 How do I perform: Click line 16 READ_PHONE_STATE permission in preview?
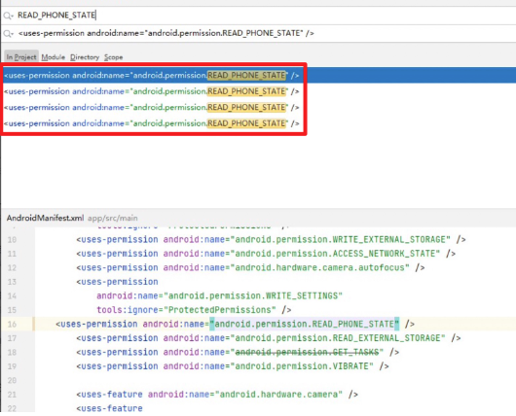click(x=235, y=324)
